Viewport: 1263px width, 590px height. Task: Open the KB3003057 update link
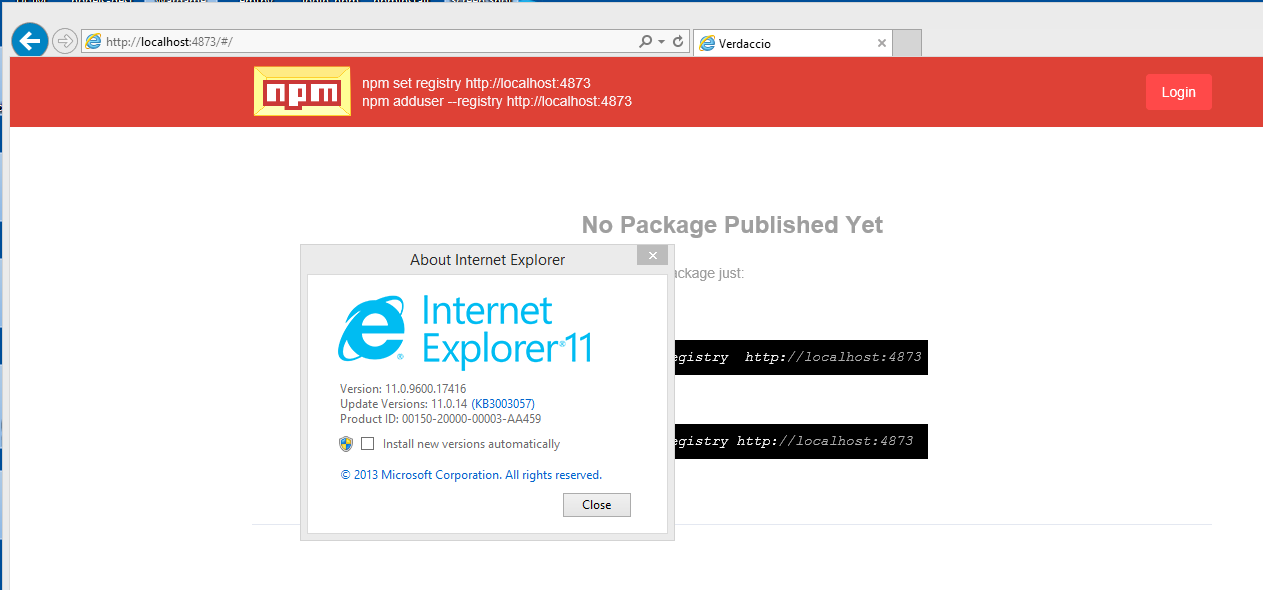click(503, 404)
